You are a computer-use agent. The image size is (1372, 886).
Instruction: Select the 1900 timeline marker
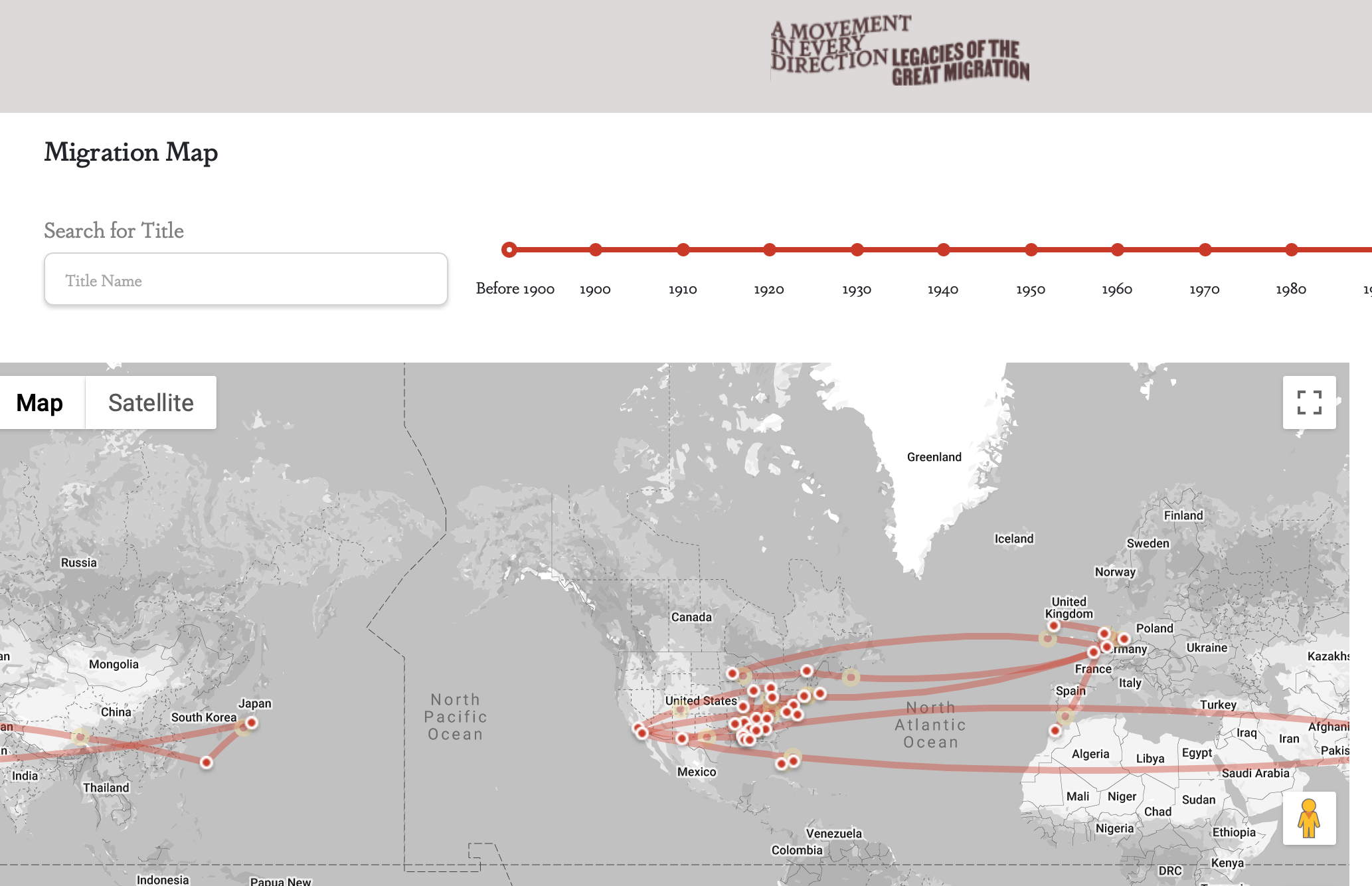tap(596, 250)
